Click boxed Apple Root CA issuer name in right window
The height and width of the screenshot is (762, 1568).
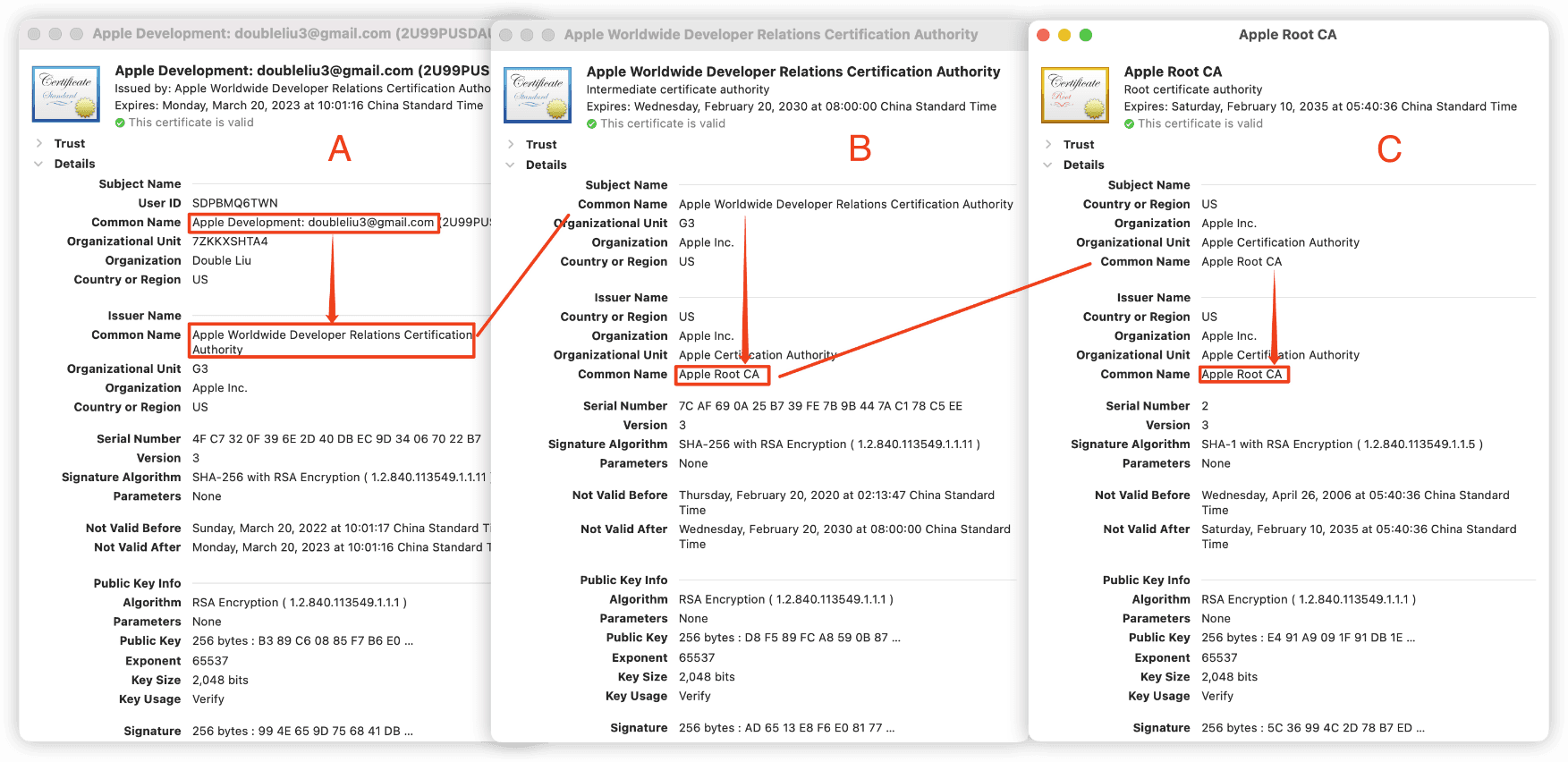tap(1242, 375)
